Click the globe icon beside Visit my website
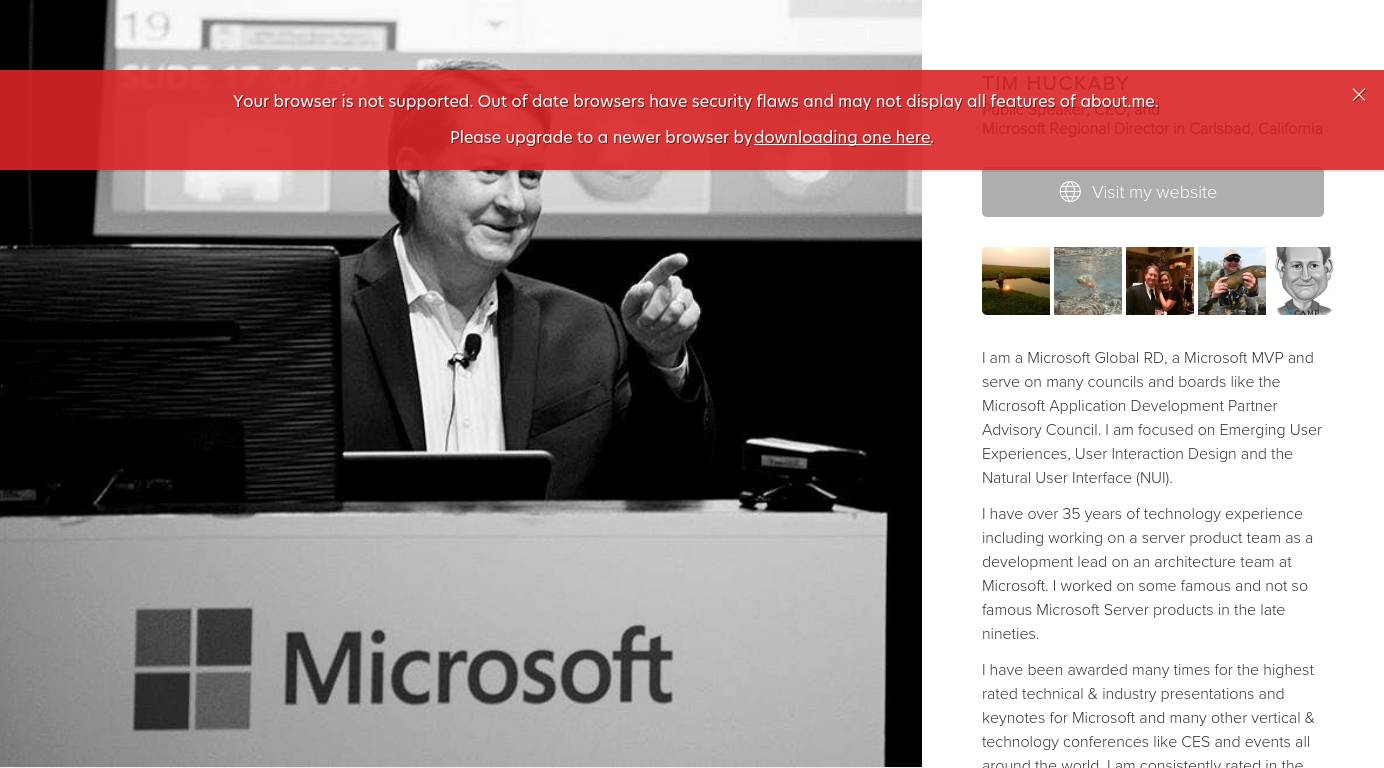Image resolution: width=1384 pixels, height=768 pixels. (x=1070, y=192)
